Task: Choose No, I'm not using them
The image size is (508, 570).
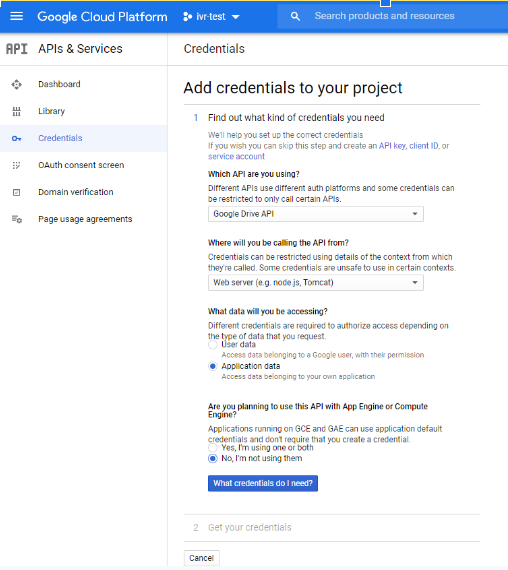Action: pos(213,458)
